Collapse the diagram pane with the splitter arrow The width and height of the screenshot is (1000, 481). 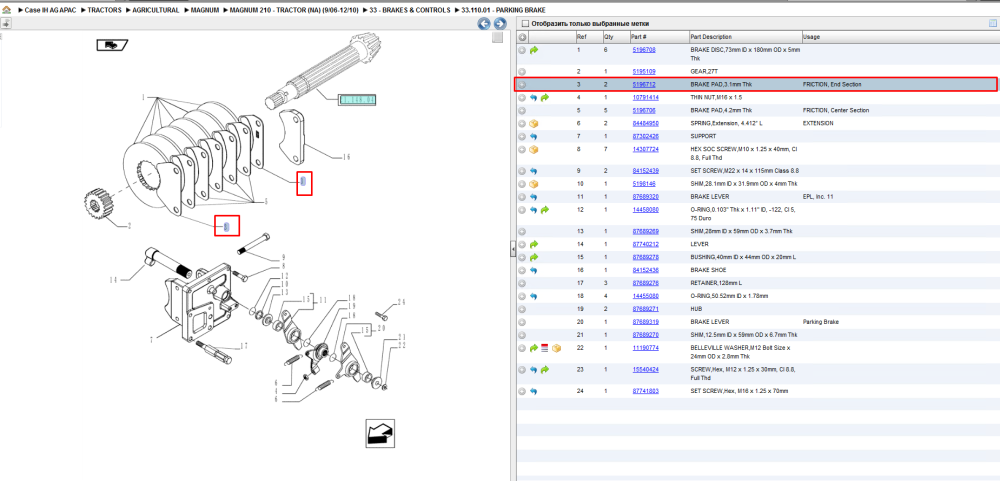coord(512,250)
